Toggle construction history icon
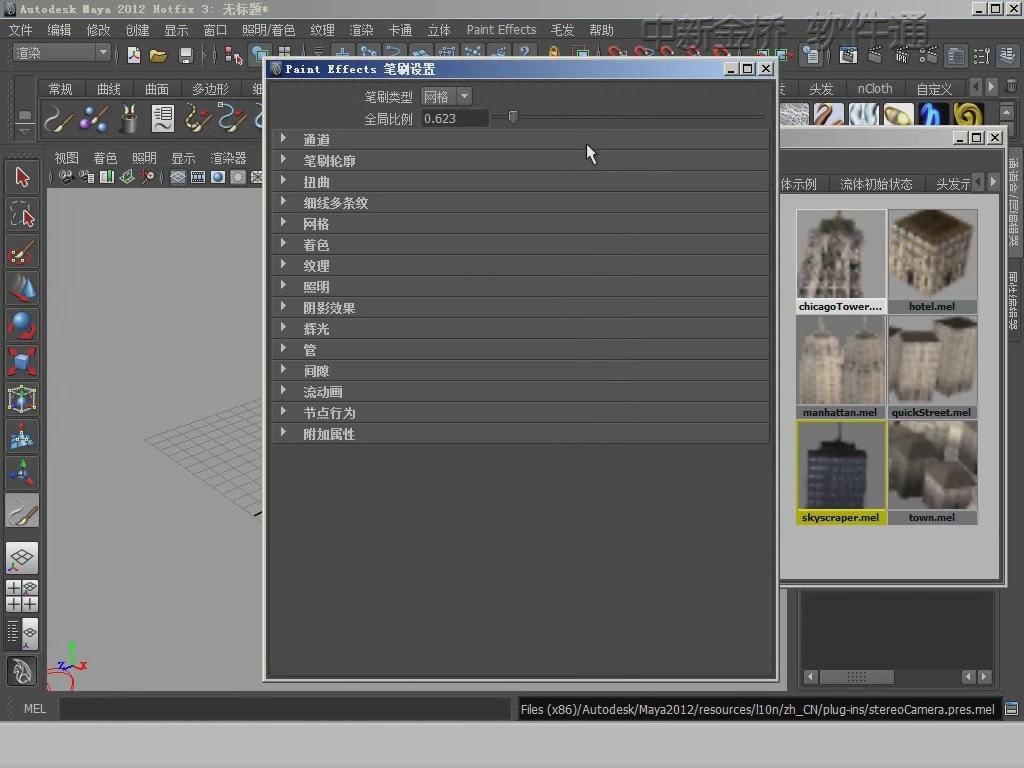This screenshot has height=768, width=1024. pos(810,56)
